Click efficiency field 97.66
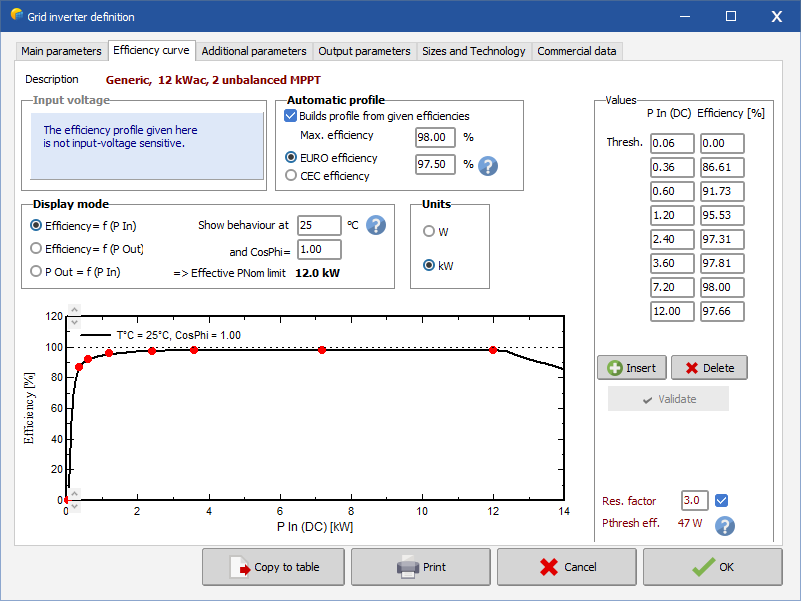Viewport: 801px width, 601px height. click(x=722, y=311)
